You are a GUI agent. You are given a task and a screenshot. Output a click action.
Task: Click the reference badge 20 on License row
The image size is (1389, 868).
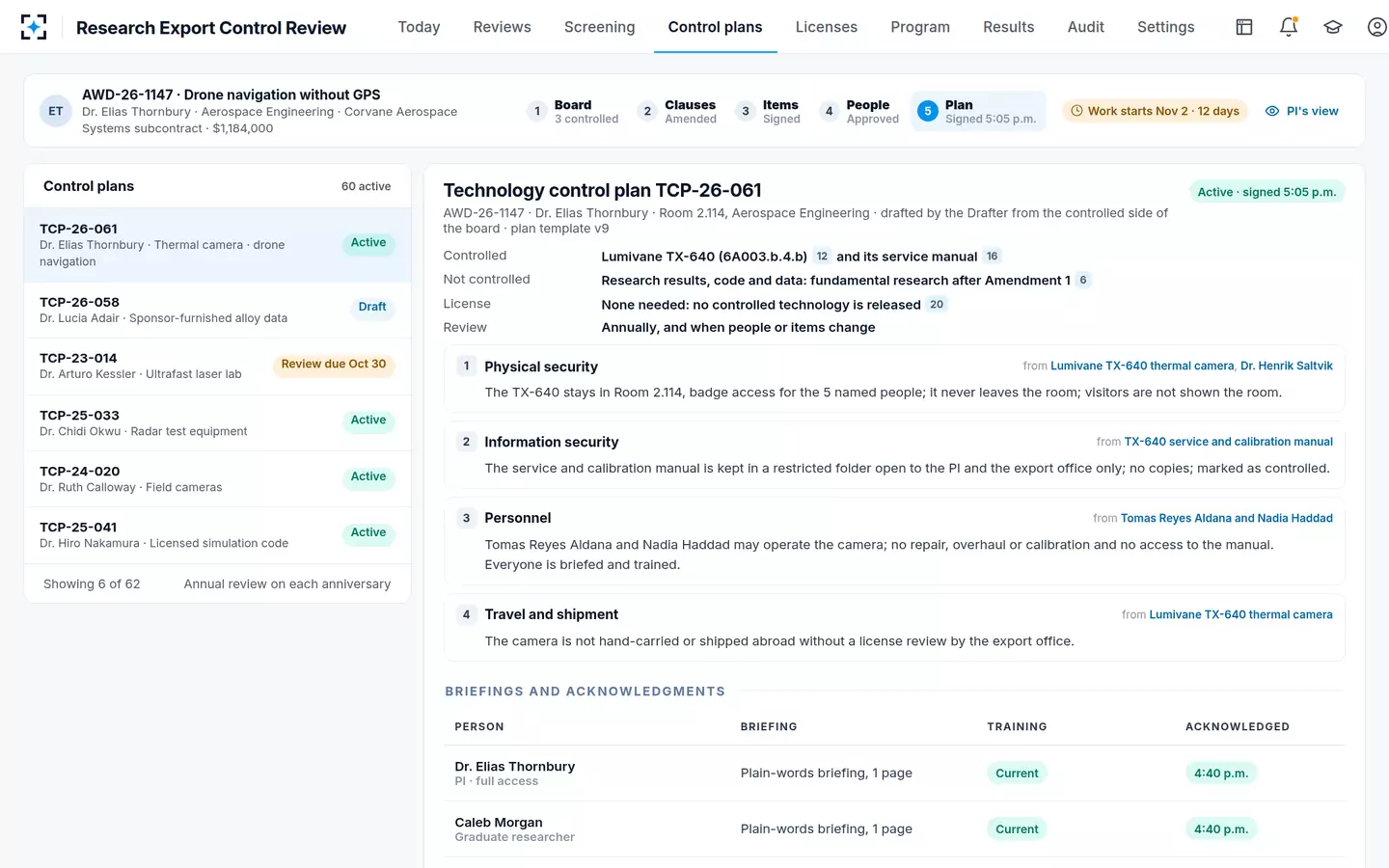(x=937, y=305)
